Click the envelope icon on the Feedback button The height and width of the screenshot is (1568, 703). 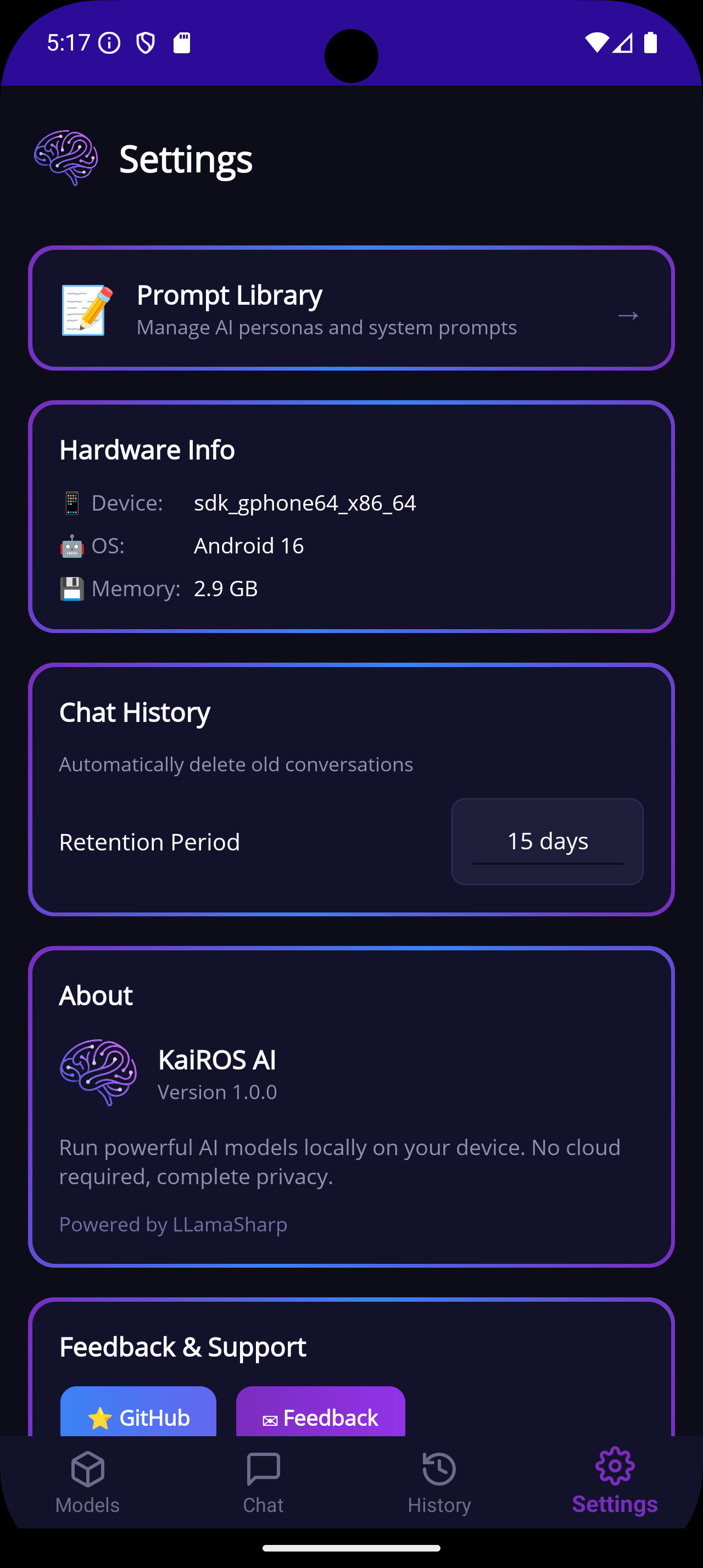(x=270, y=1418)
